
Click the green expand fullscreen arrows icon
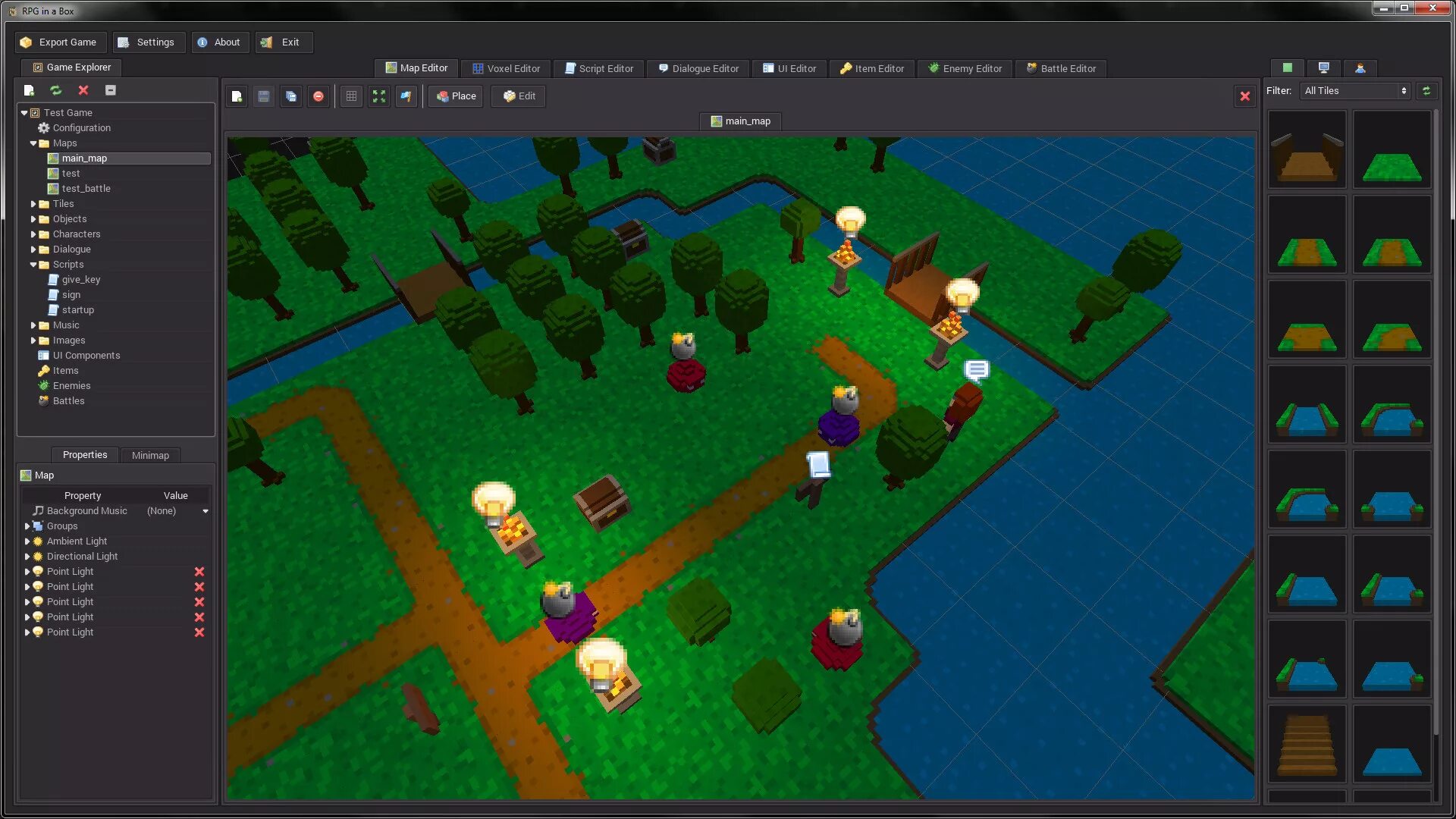378,96
